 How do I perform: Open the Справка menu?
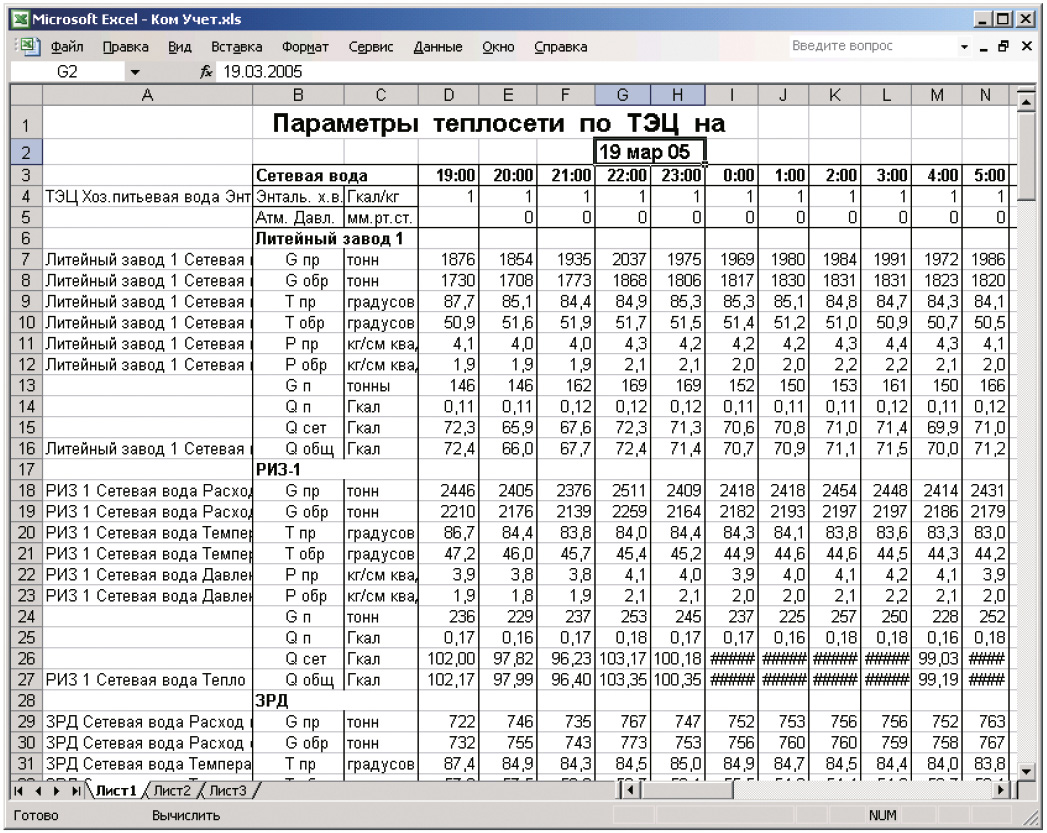pos(561,47)
